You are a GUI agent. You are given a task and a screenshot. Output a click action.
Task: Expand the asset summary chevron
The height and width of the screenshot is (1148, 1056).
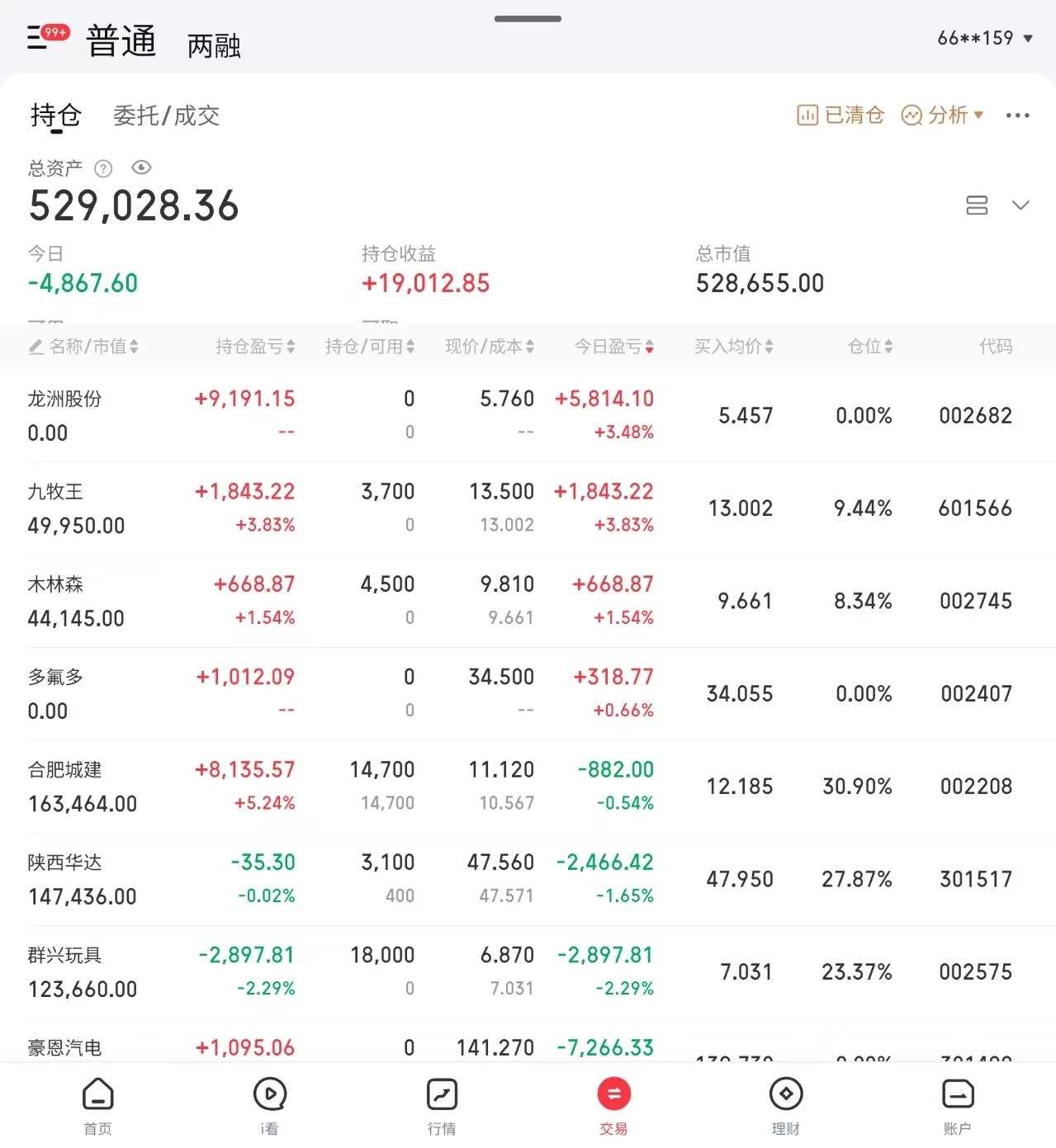coord(1020,205)
